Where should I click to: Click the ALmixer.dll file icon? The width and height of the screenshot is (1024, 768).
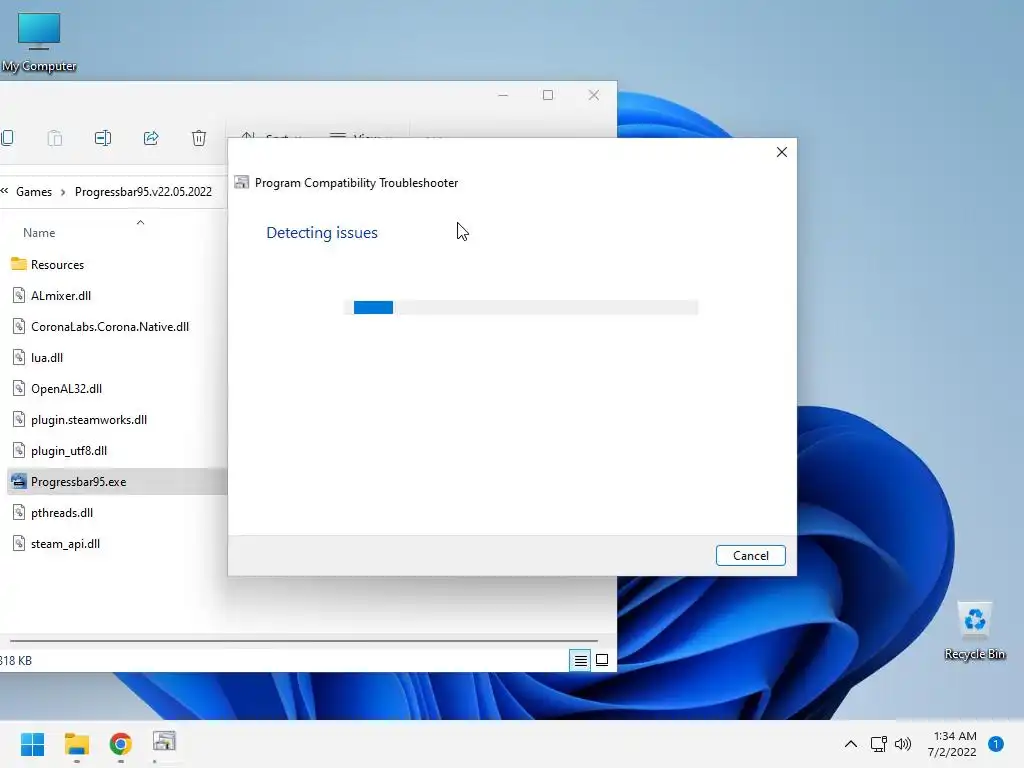19,295
